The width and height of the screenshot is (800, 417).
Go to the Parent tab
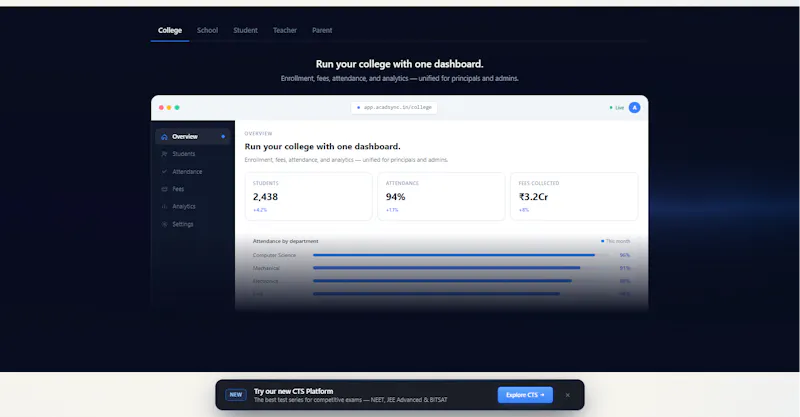322,30
